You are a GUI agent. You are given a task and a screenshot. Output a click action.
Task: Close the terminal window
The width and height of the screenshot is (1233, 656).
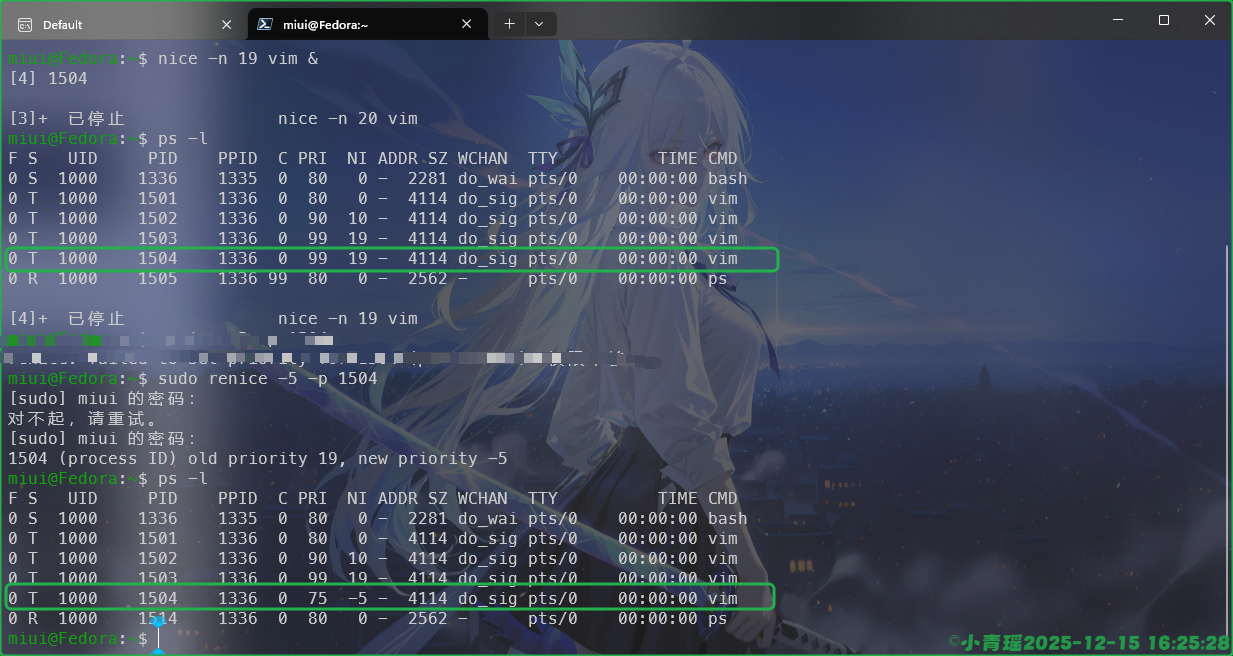1210,20
